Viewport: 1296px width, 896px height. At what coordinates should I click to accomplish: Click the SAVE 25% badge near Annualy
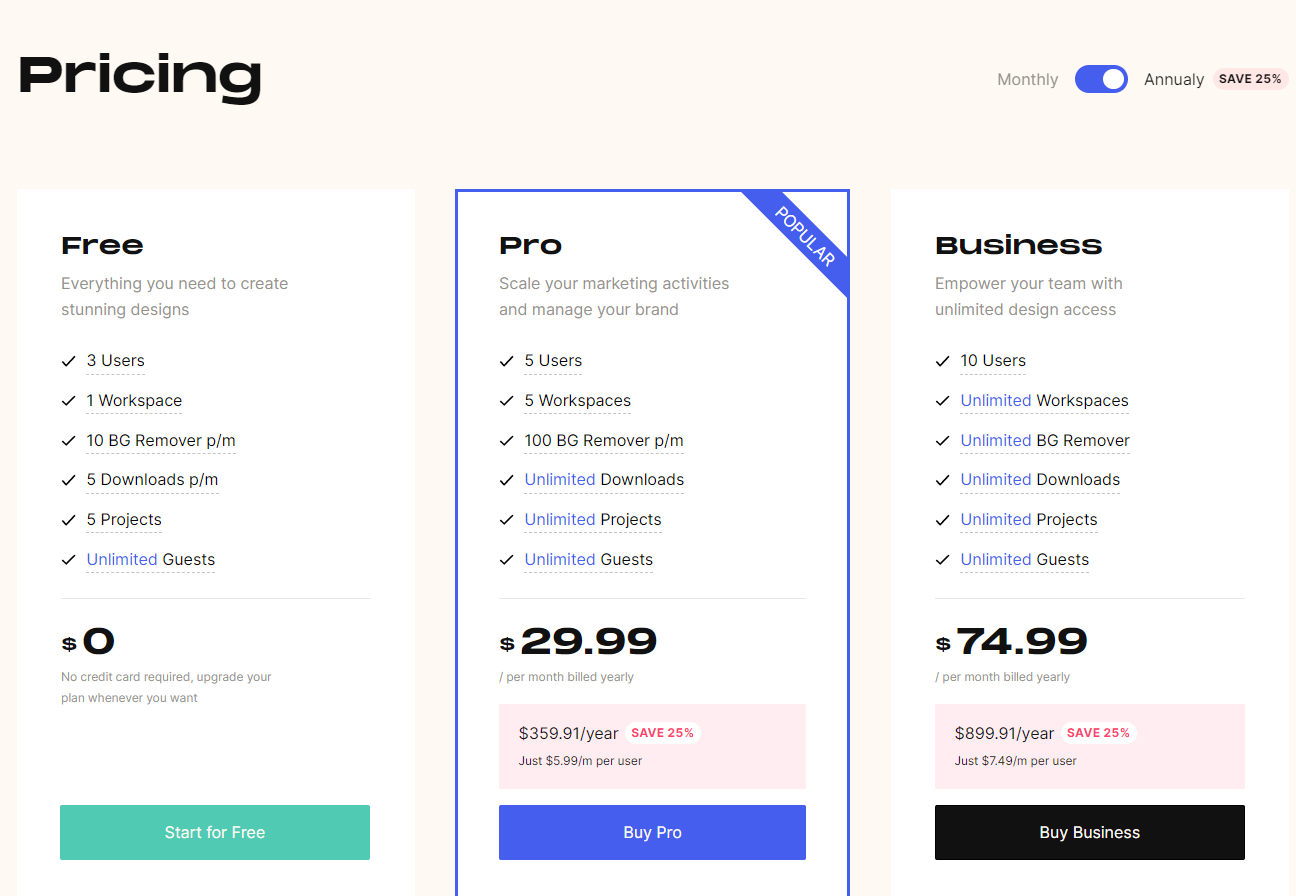(x=1250, y=79)
